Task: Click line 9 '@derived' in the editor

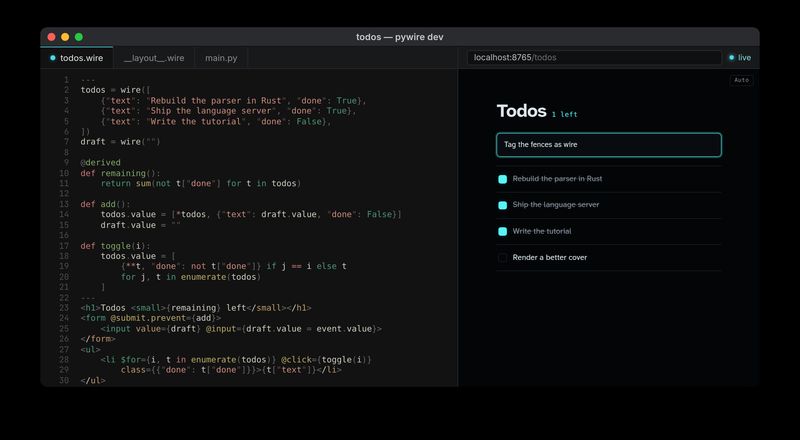Action: click(101, 162)
